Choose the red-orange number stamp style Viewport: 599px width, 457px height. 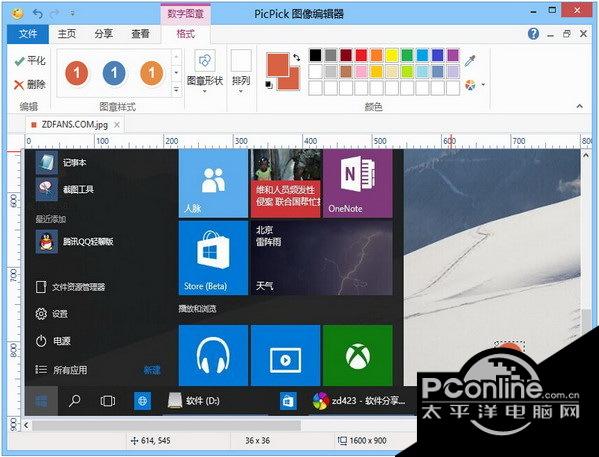(x=77, y=73)
